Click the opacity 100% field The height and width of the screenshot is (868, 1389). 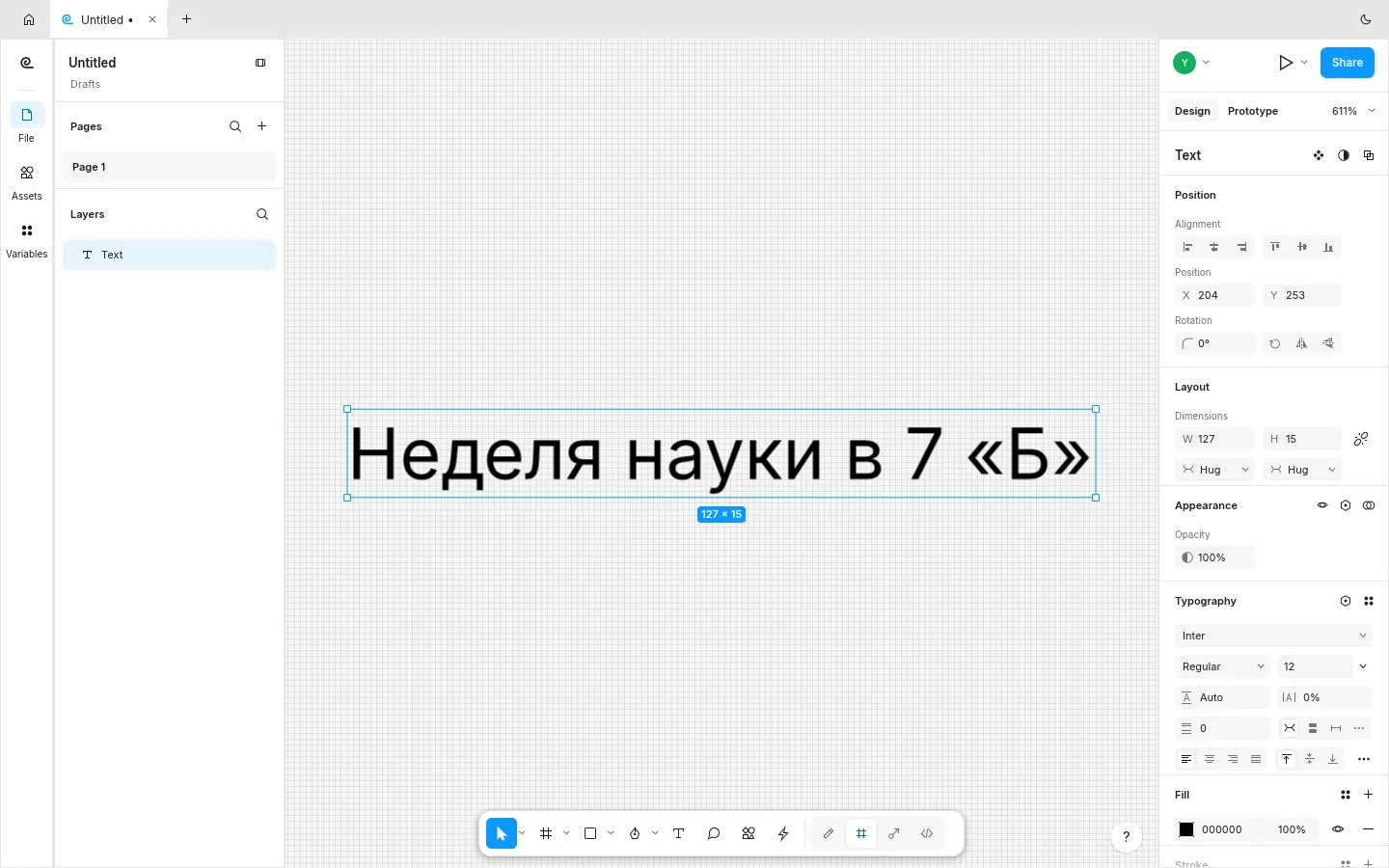click(1215, 557)
